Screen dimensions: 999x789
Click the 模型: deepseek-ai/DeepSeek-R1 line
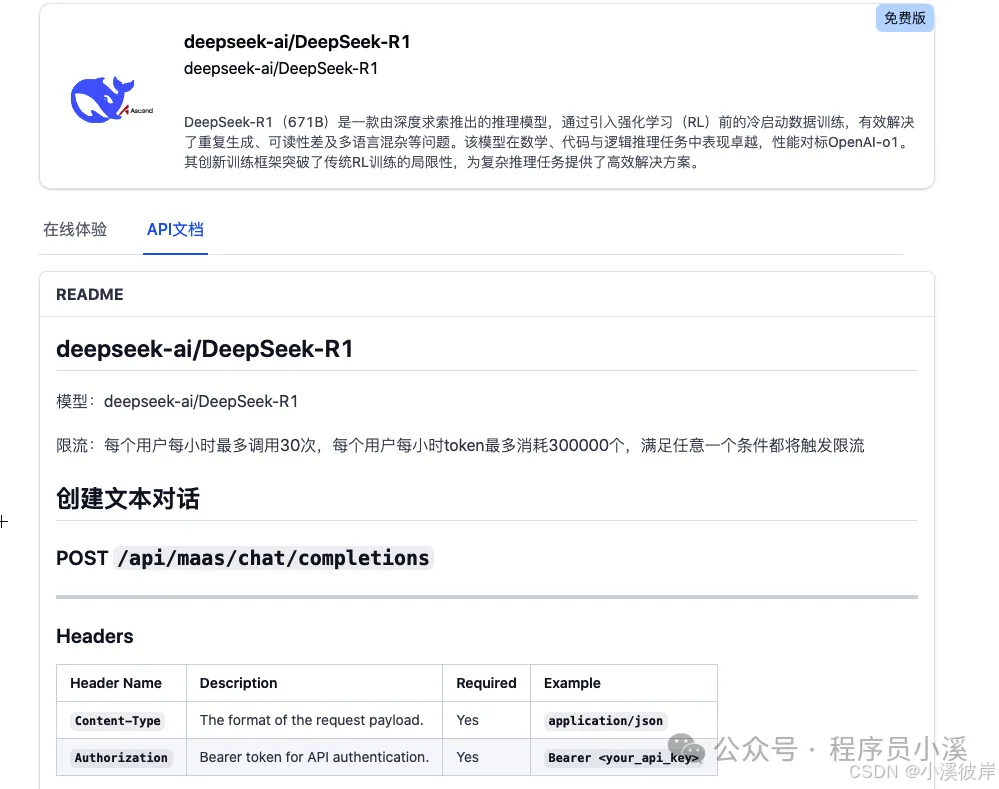[x=177, y=402]
